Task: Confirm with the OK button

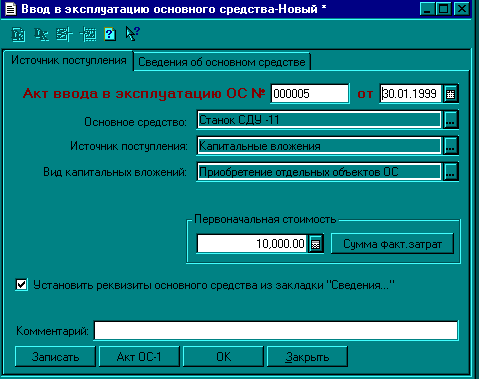Action: tap(223, 357)
